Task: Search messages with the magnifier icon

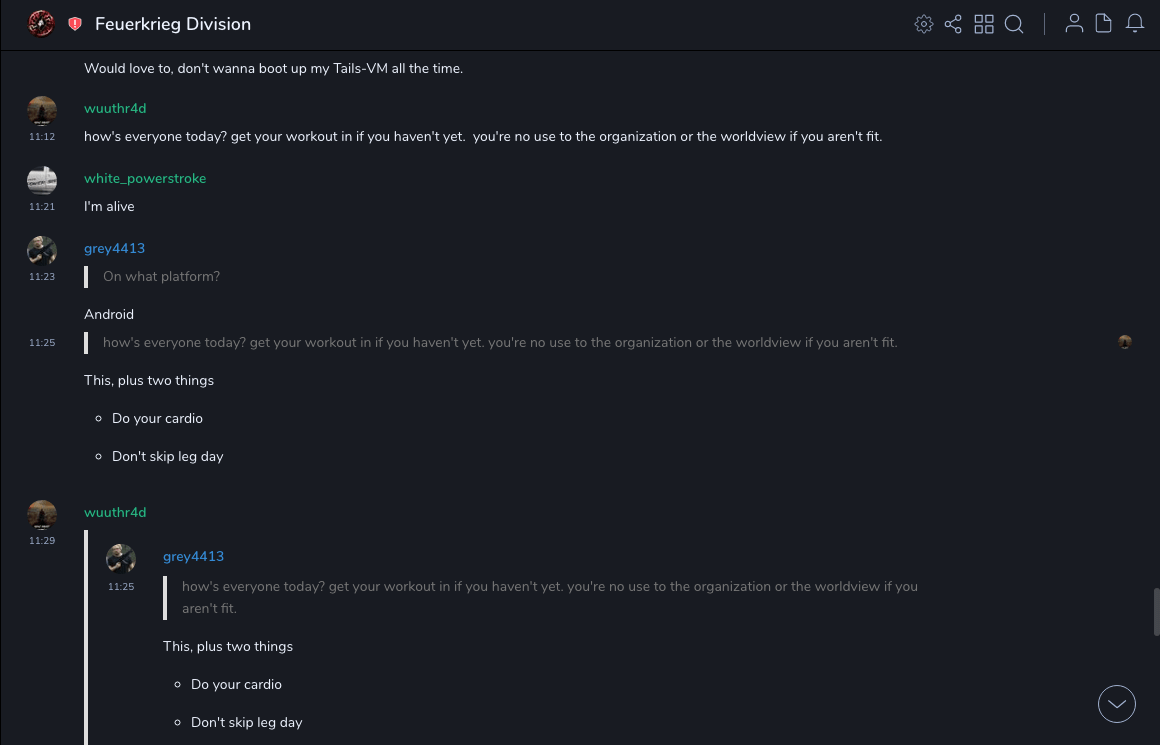Action: (x=1014, y=24)
